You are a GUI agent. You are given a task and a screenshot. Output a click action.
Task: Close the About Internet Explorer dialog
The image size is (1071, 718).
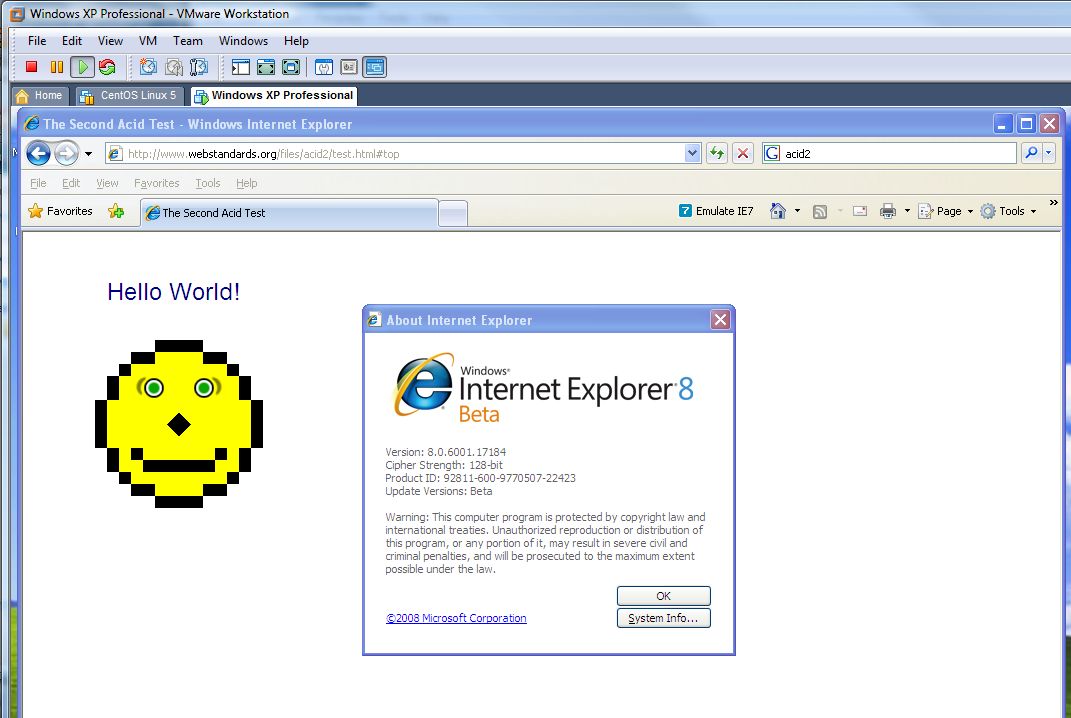click(720, 320)
